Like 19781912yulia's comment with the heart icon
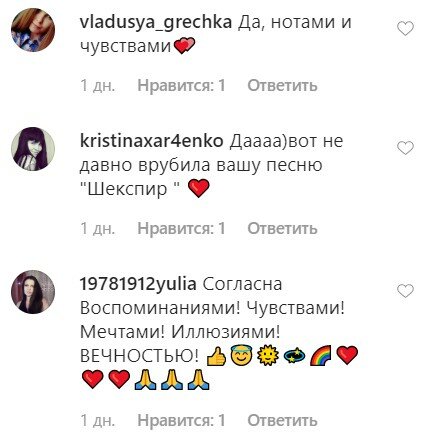Viewport: 429px width, 436px height. click(x=405, y=291)
